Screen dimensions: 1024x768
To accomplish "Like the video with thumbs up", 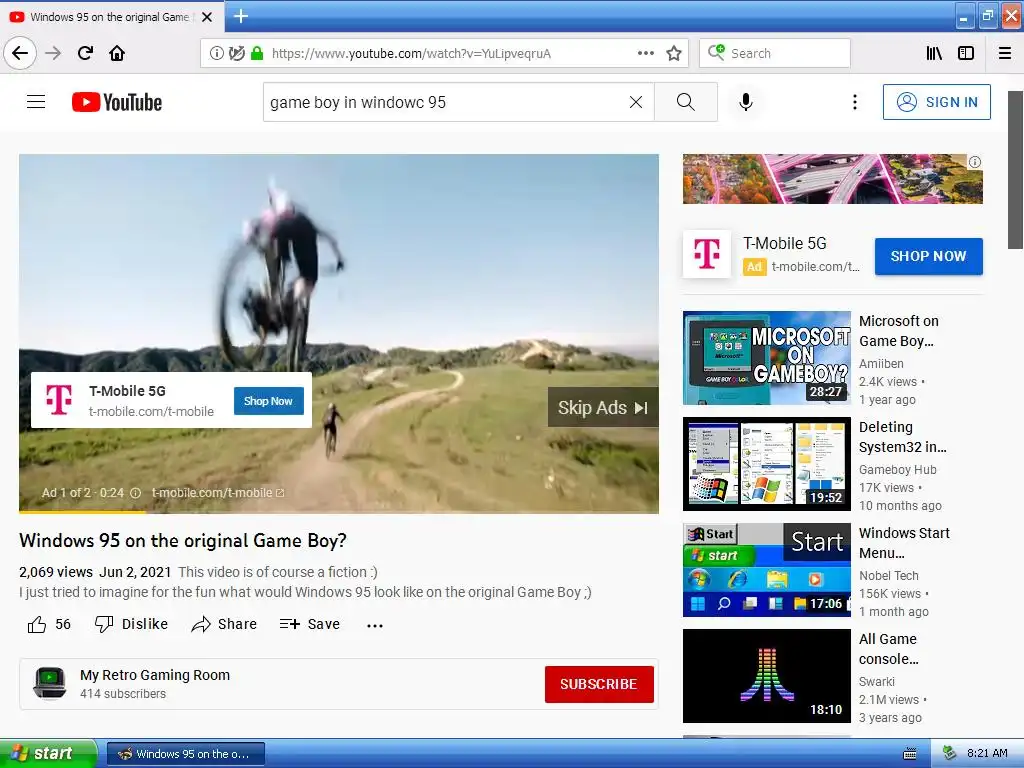I will pos(37,625).
